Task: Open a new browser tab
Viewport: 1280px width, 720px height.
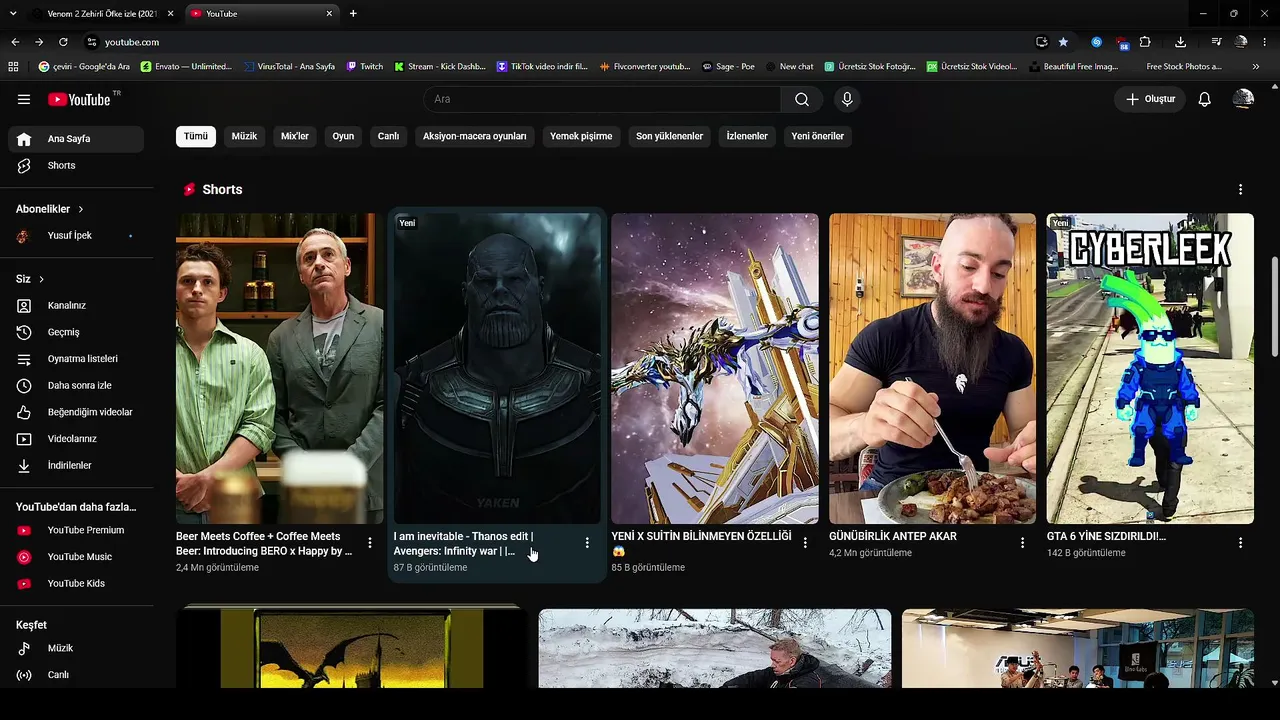Action: tap(353, 13)
